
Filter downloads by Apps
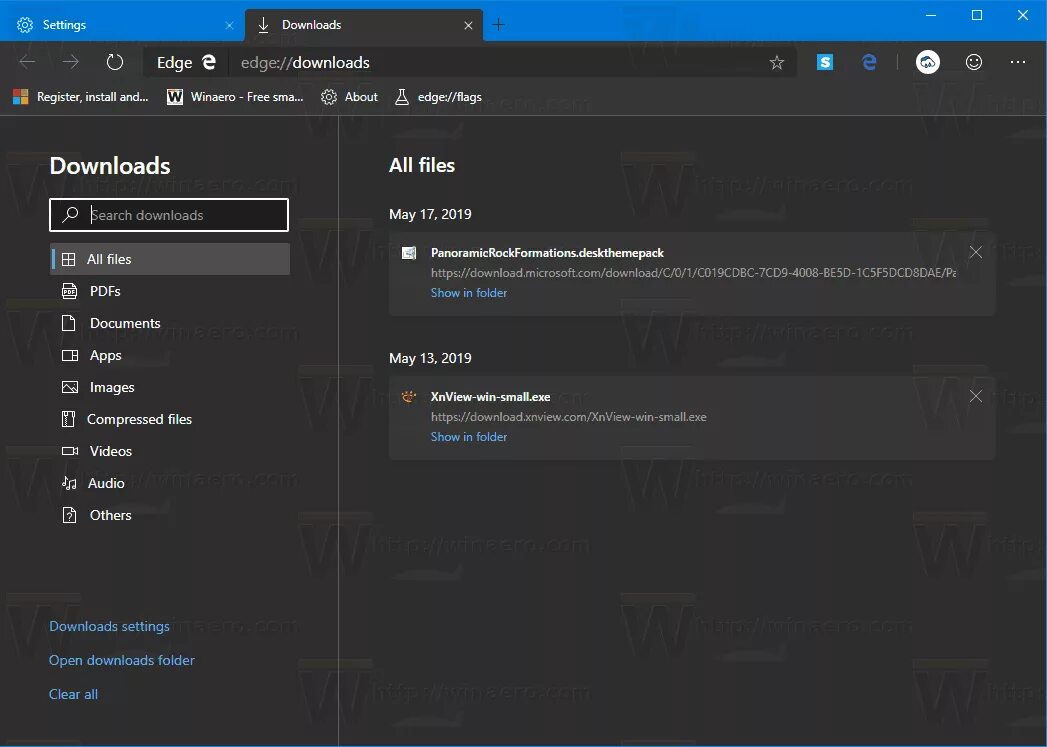click(170, 355)
